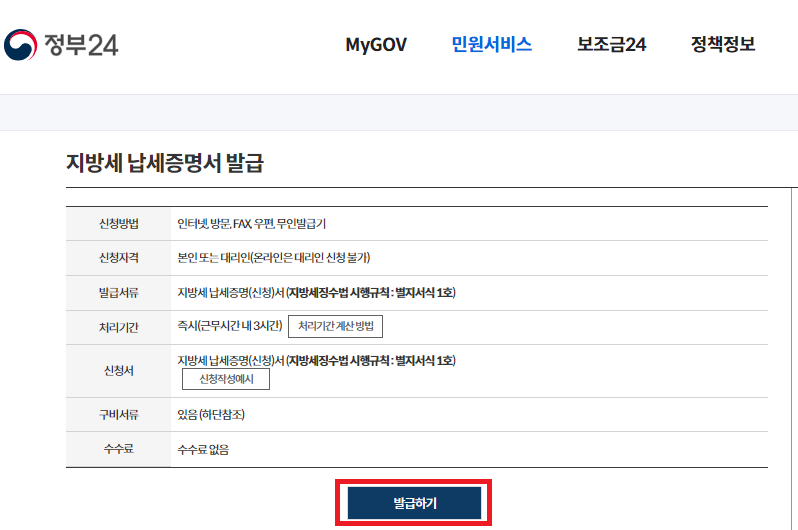Click the 발급서류 row label

tap(119, 293)
